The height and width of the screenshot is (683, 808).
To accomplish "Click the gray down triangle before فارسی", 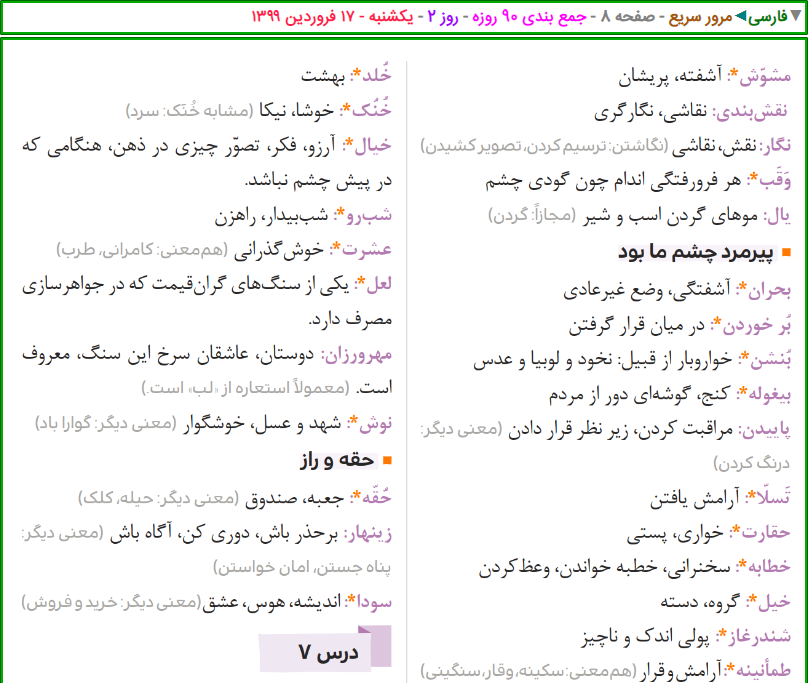I will pyautogui.click(x=796, y=16).
